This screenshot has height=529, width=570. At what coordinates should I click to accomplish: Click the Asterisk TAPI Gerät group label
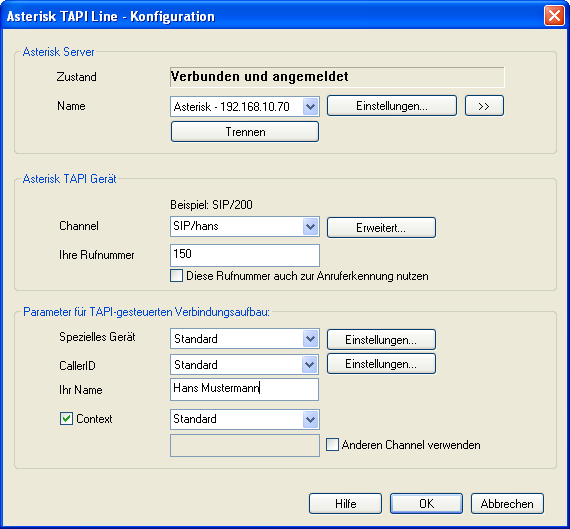69,179
